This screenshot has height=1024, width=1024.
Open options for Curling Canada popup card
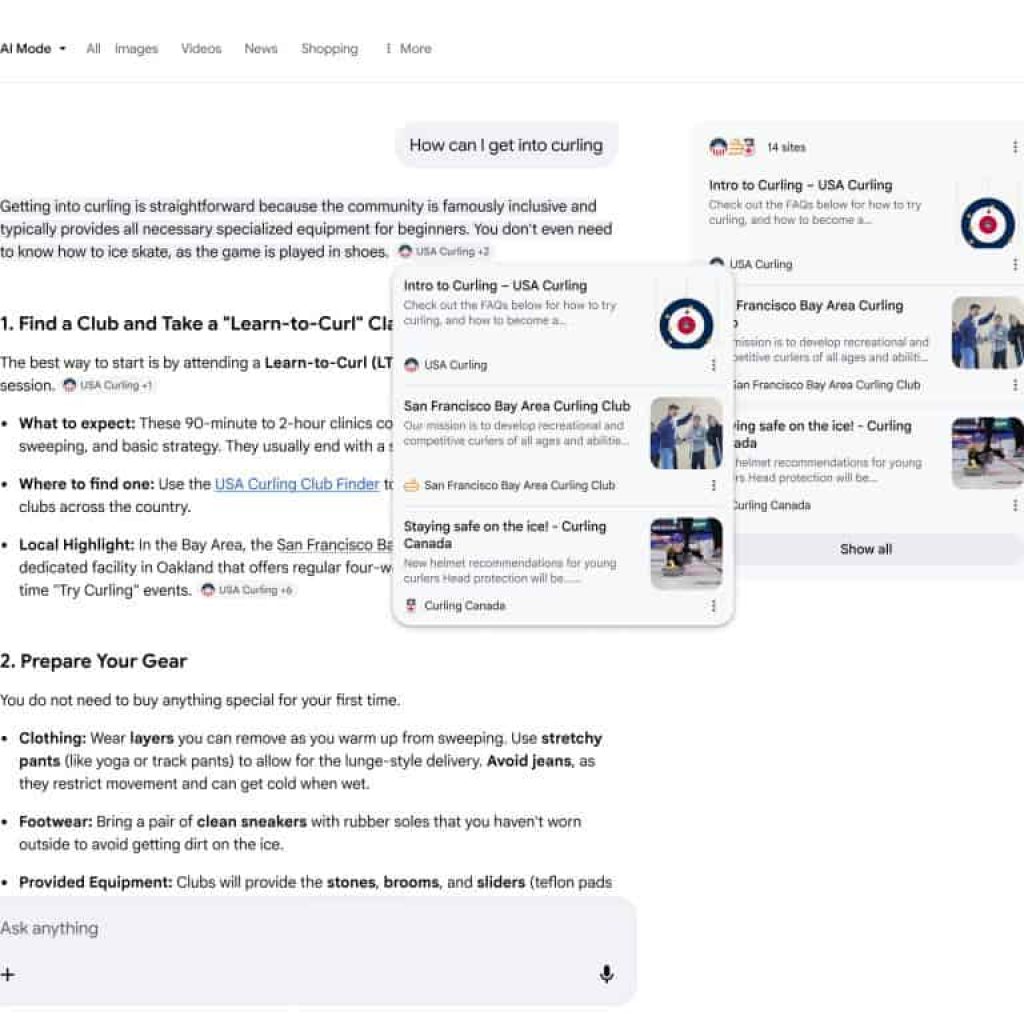713,606
